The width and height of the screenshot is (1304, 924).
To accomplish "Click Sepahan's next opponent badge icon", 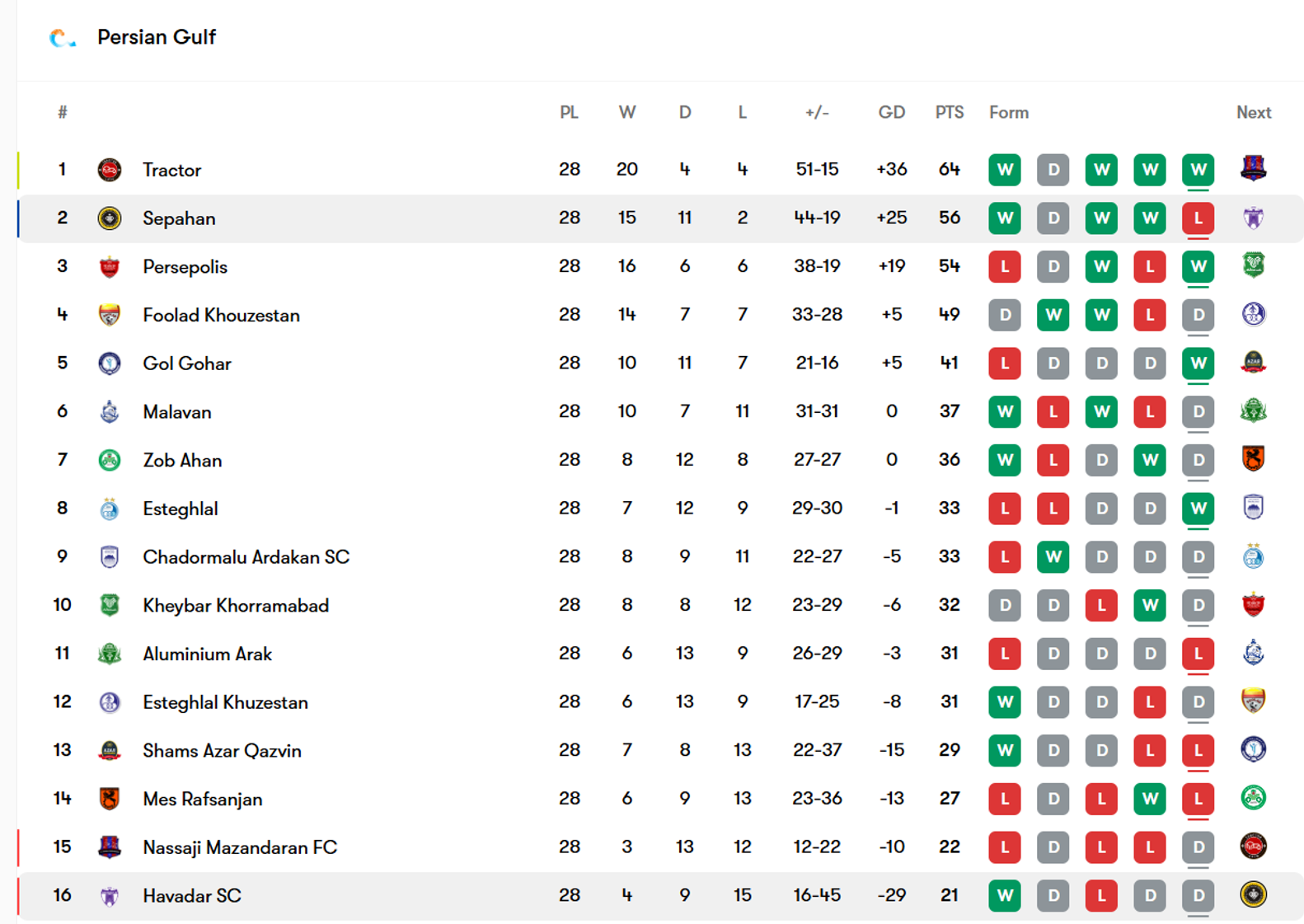I will pos(1253,218).
